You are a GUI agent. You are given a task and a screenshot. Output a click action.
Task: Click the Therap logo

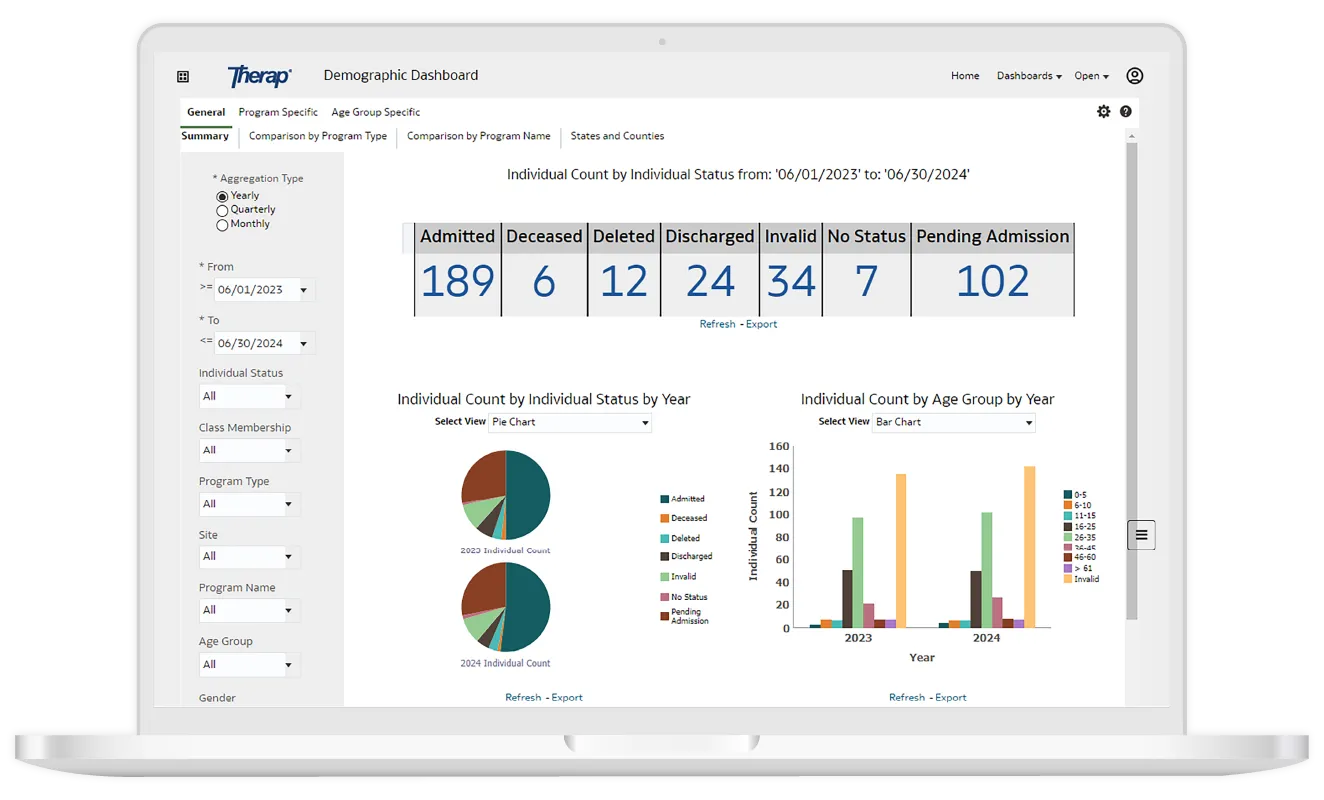click(x=259, y=76)
